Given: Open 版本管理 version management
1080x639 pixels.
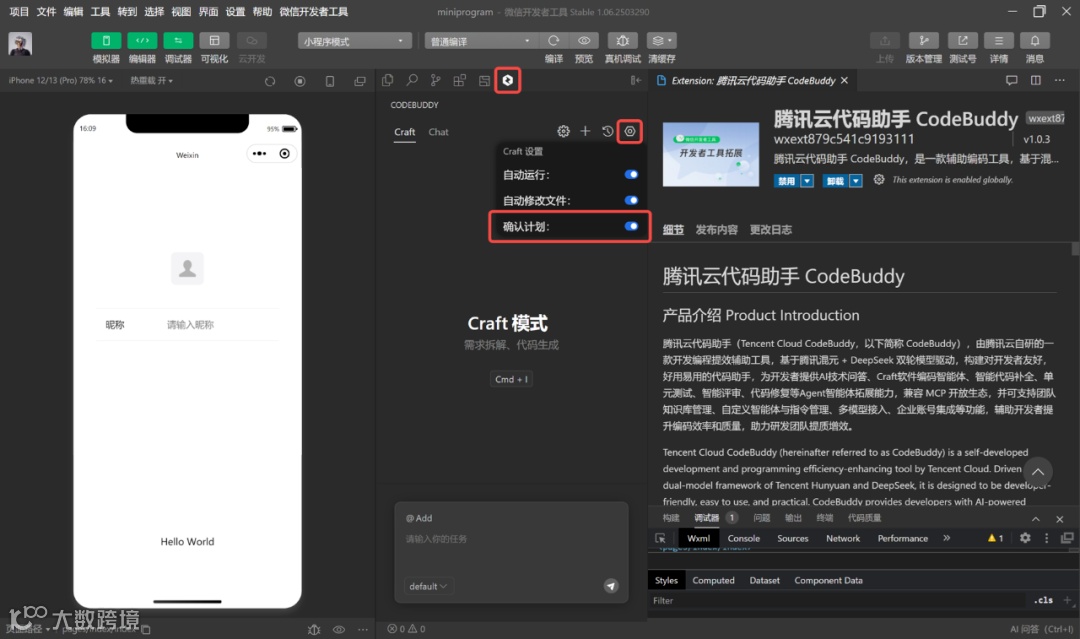Looking at the screenshot, I should (x=924, y=41).
